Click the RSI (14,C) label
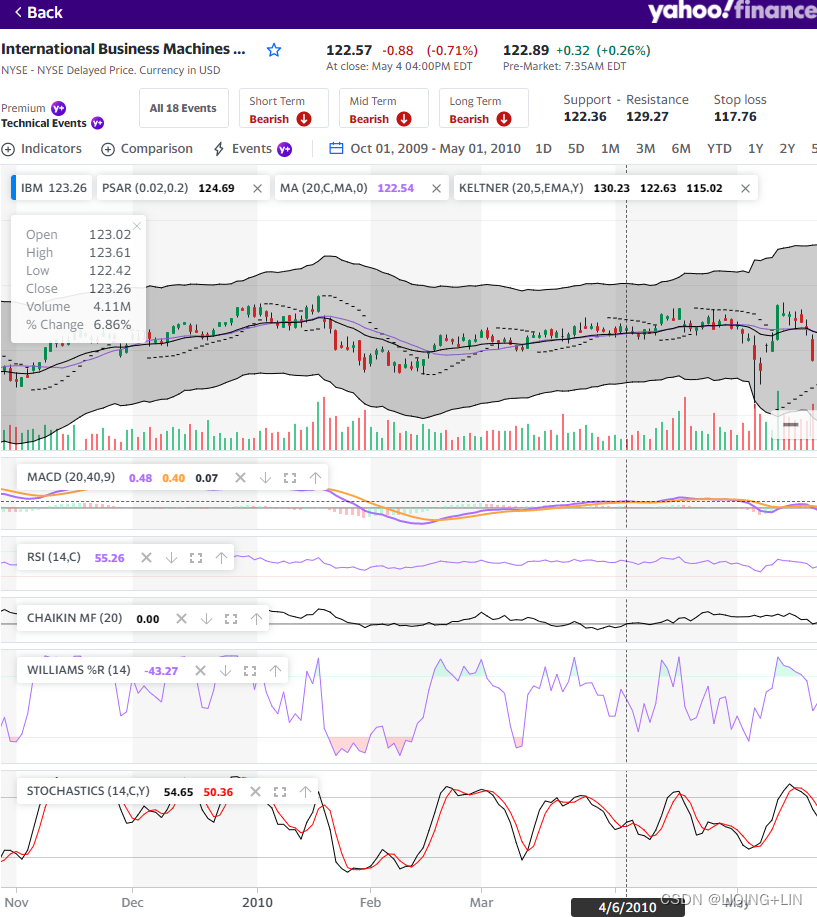 [x=54, y=557]
